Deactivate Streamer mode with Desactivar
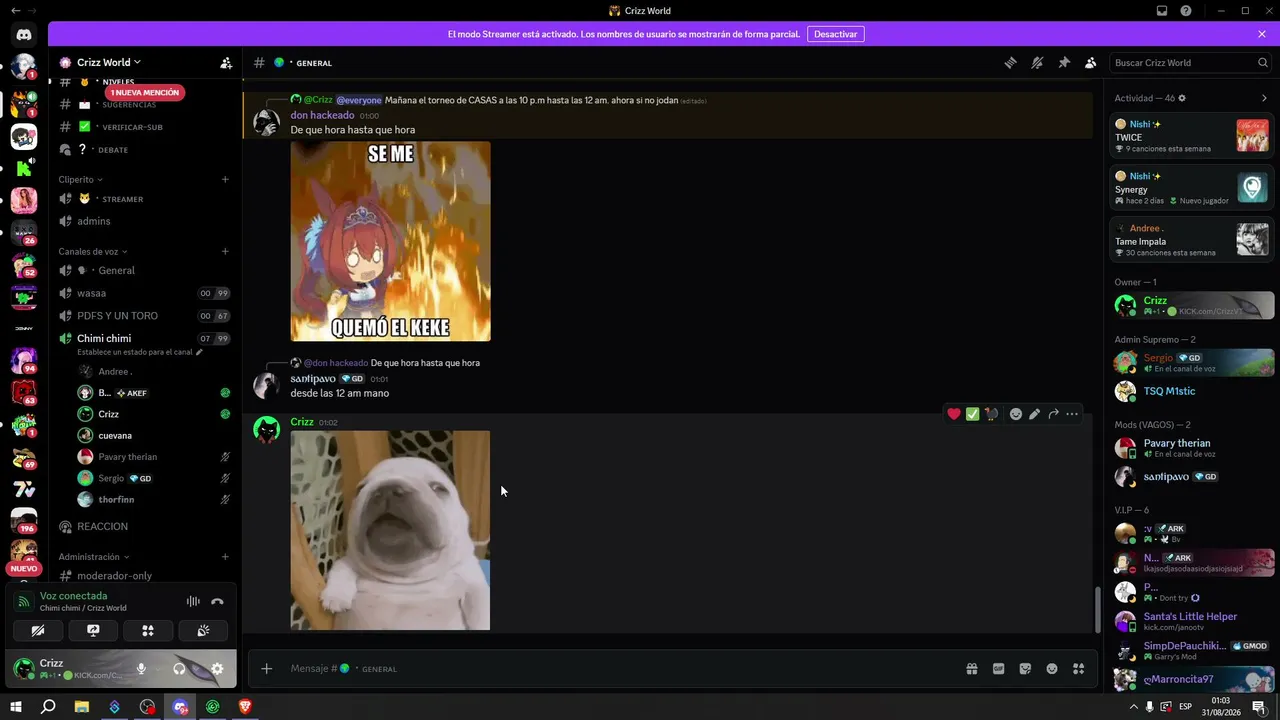The image size is (1280, 720). (x=835, y=34)
